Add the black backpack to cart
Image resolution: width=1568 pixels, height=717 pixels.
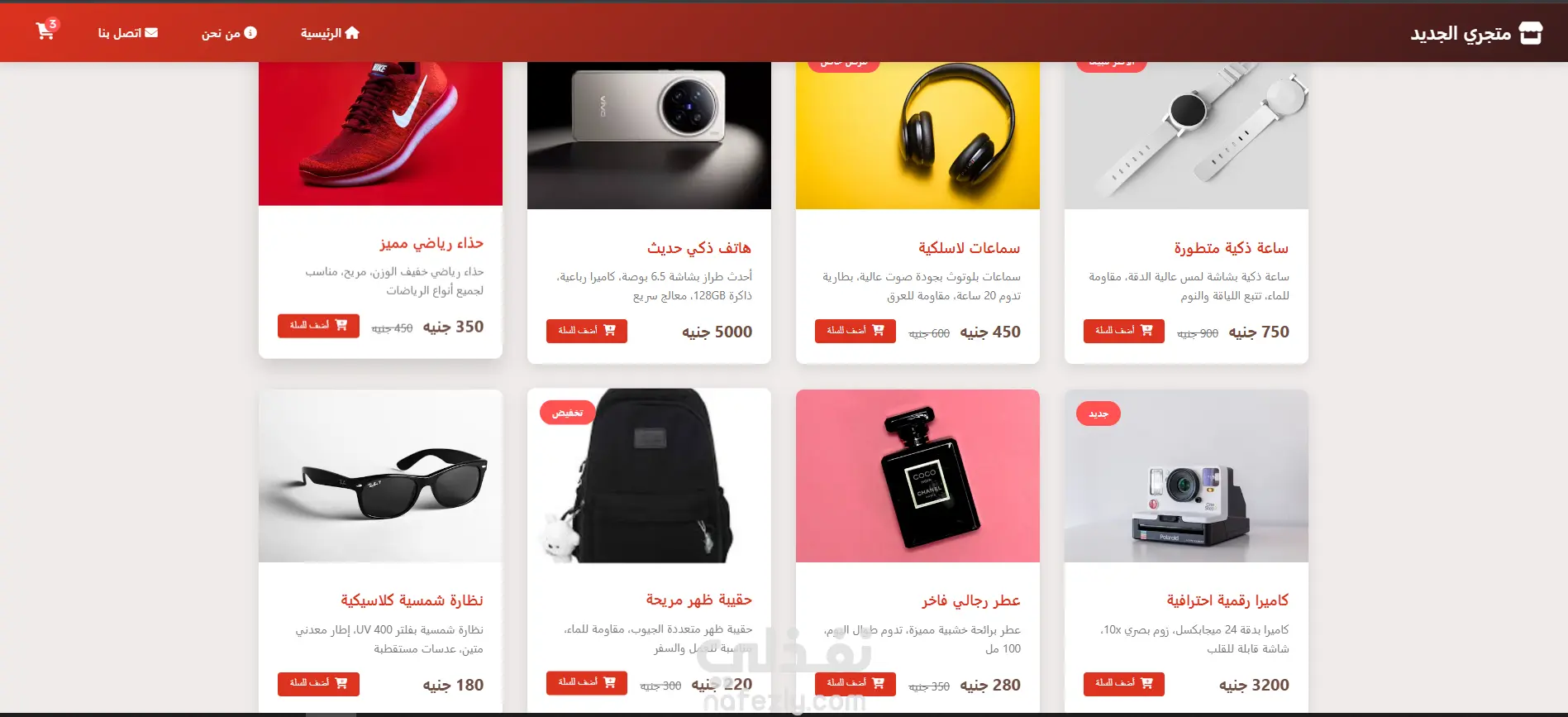click(587, 683)
